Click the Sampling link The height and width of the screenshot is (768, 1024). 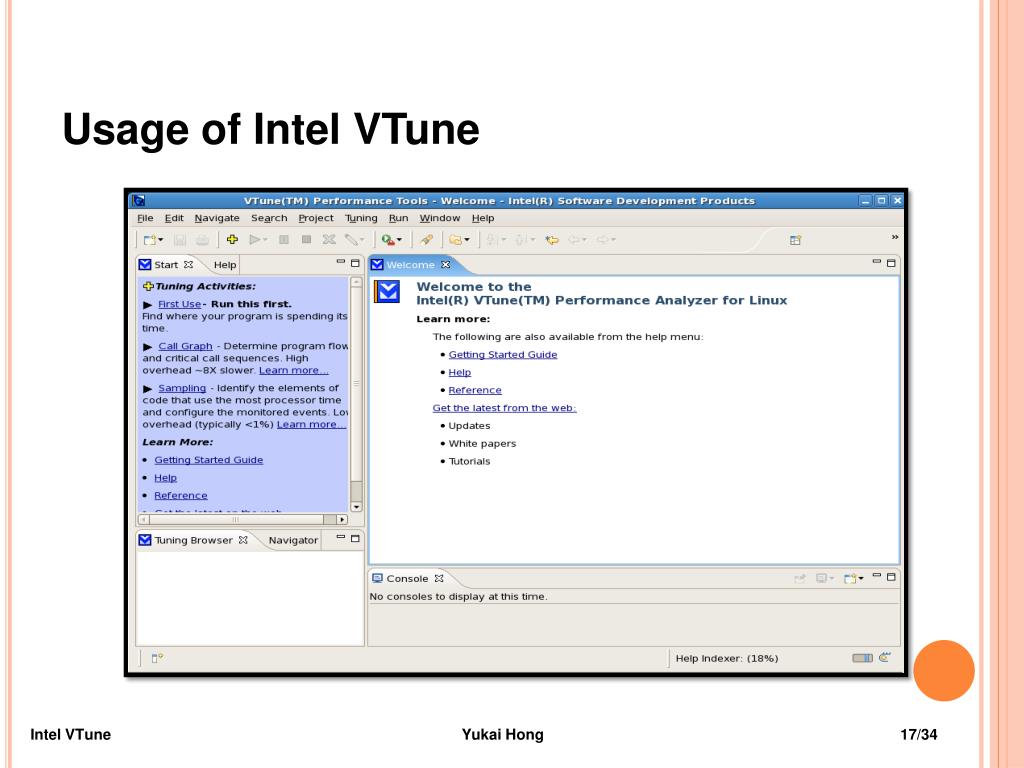[182, 388]
